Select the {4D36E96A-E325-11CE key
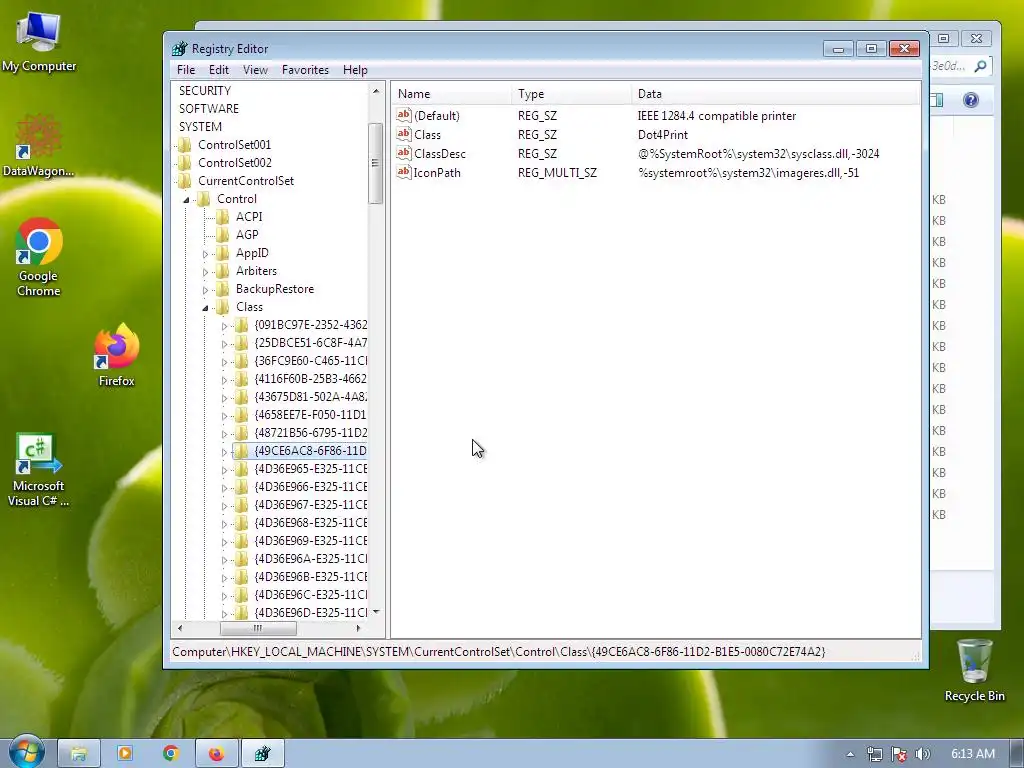1024x768 pixels. coord(310,558)
